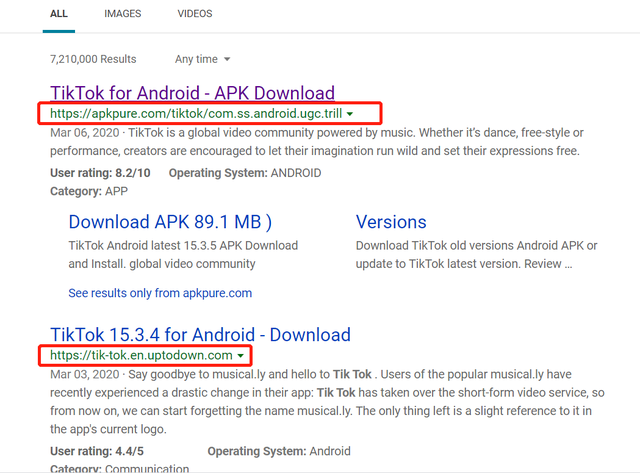Open TikTok 15.3.4 for Android - Download result
640x473 pixels.
click(200, 335)
